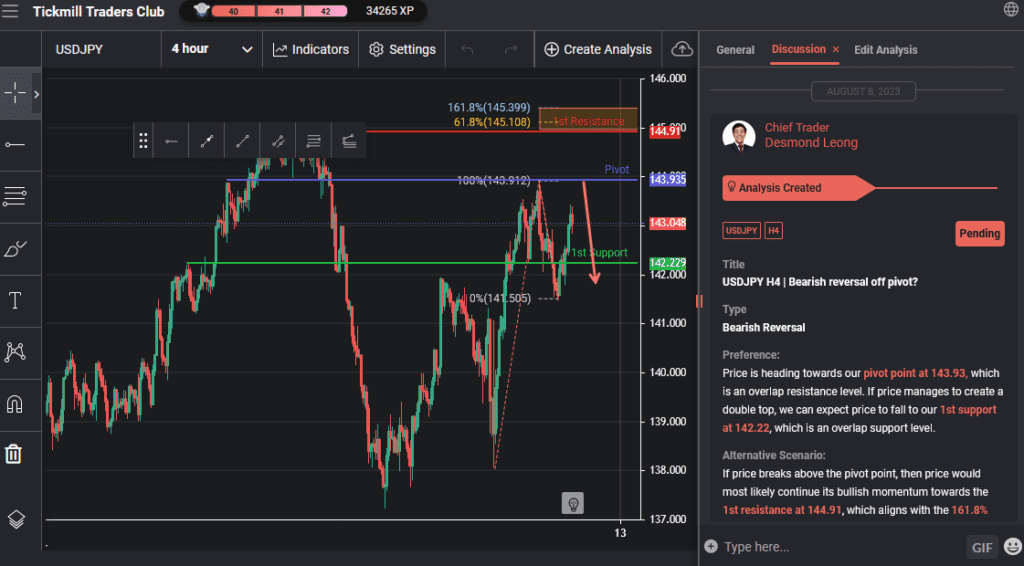Choose the trend line with midpoint tool
Viewport: 1024px width, 566px height.
(206, 140)
